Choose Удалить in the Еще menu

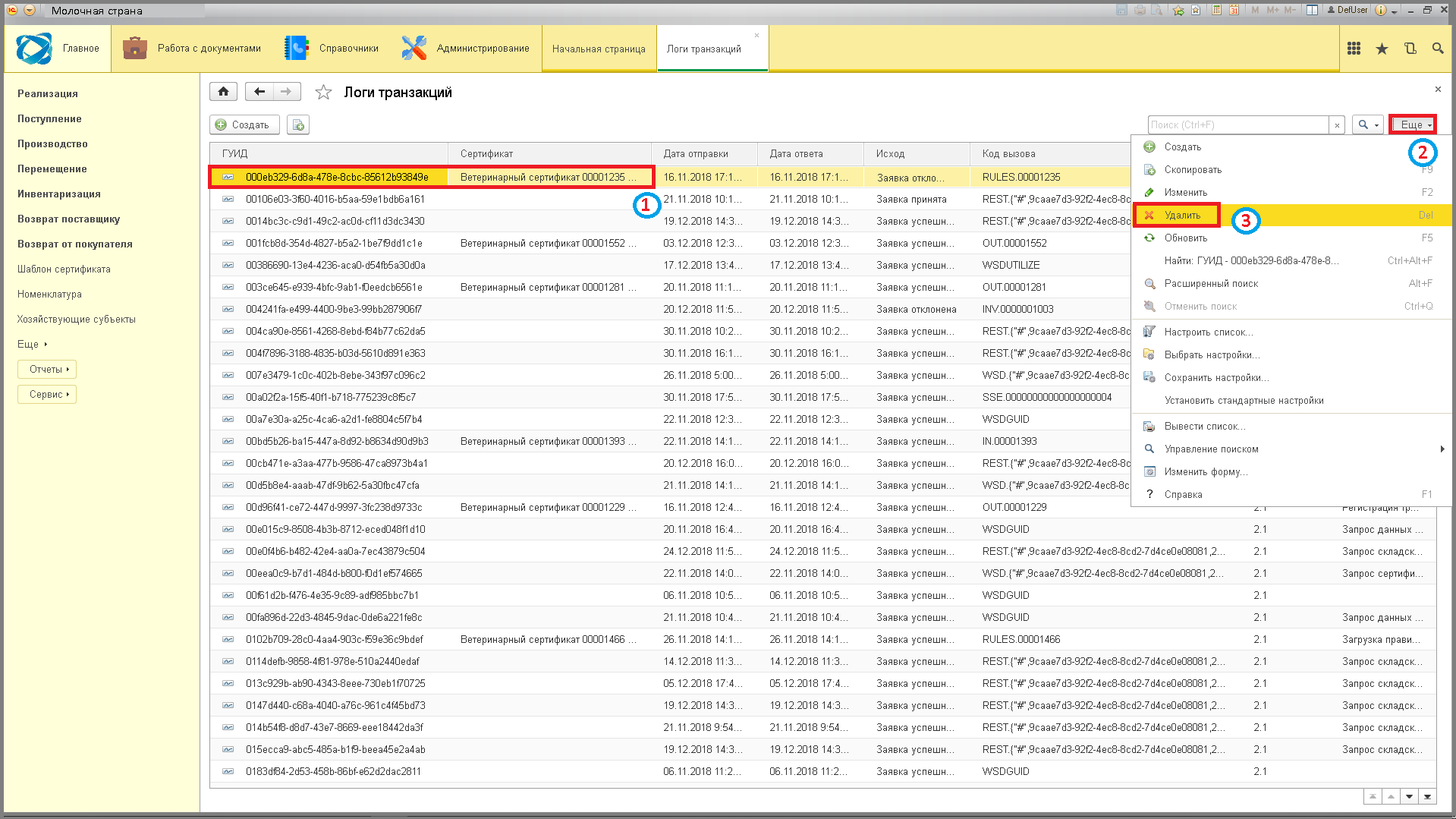1291,216
